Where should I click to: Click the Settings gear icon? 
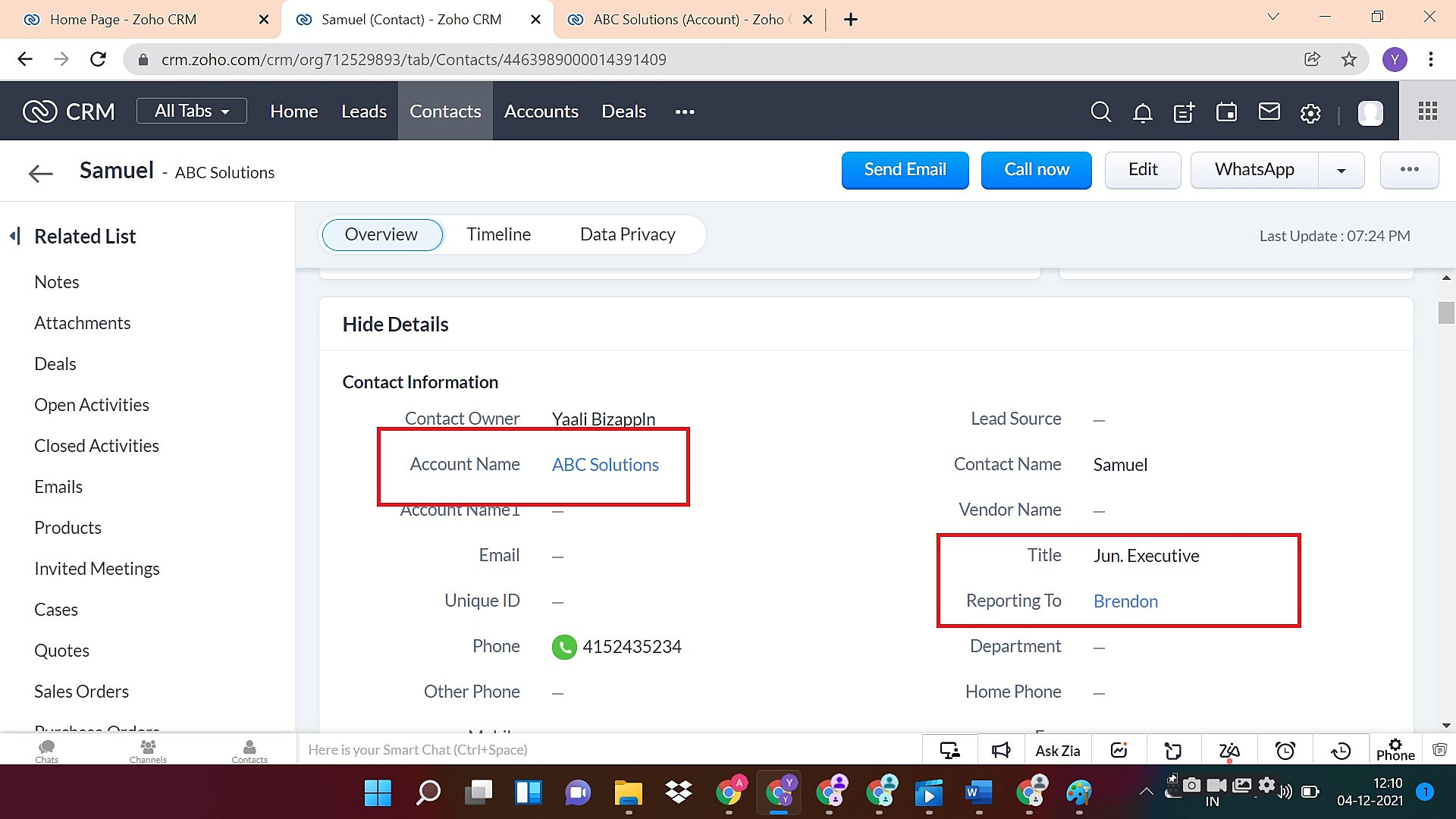1311,112
